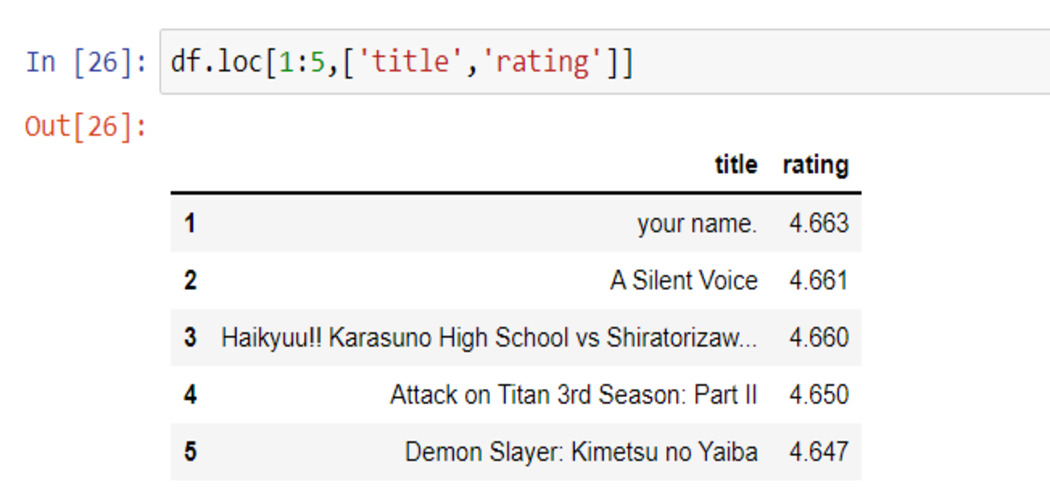Click the title column header
1050x502 pixels.
736,165
